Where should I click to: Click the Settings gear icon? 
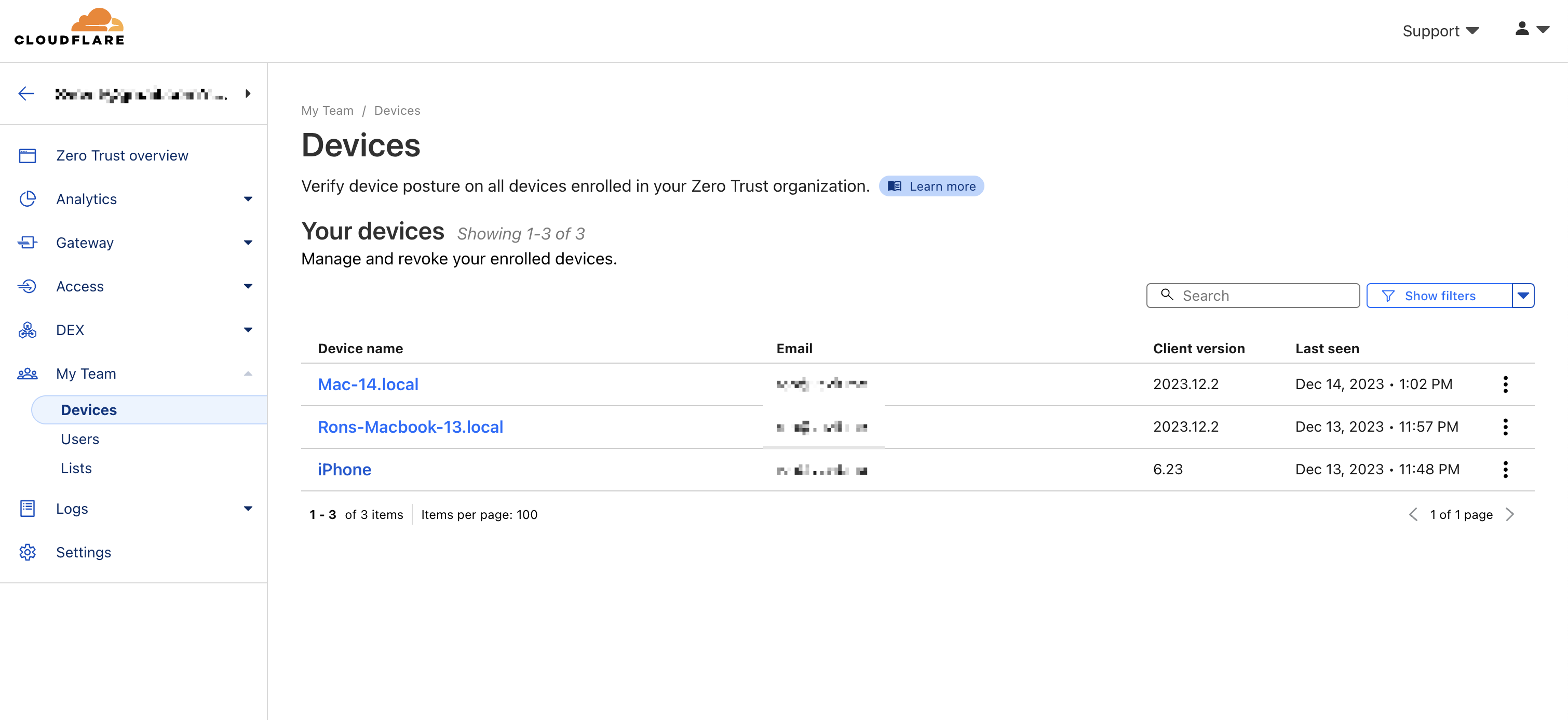(28, 553)
